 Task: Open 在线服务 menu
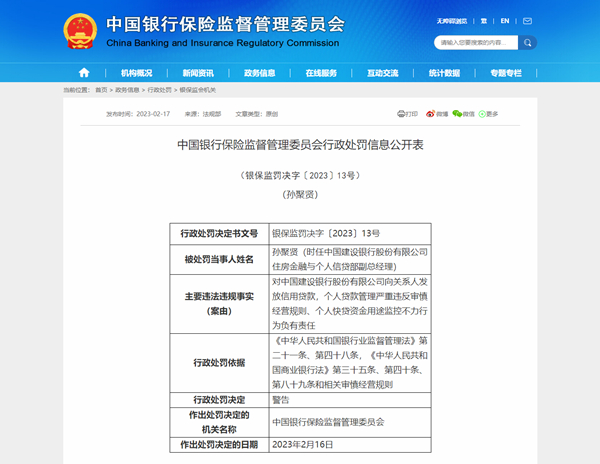click(x=321, y=73)
